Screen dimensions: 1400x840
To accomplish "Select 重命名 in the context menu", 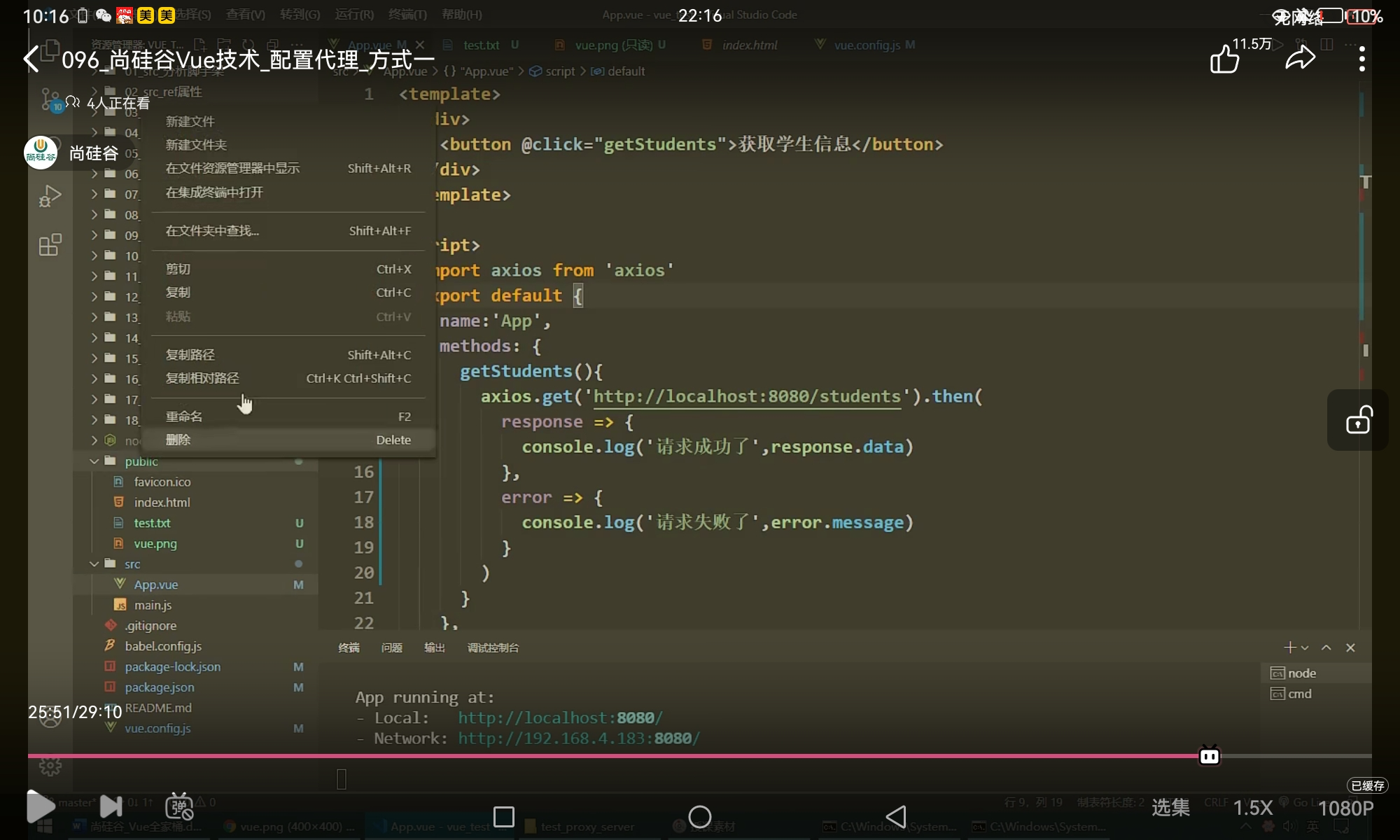I will point(183,416).
